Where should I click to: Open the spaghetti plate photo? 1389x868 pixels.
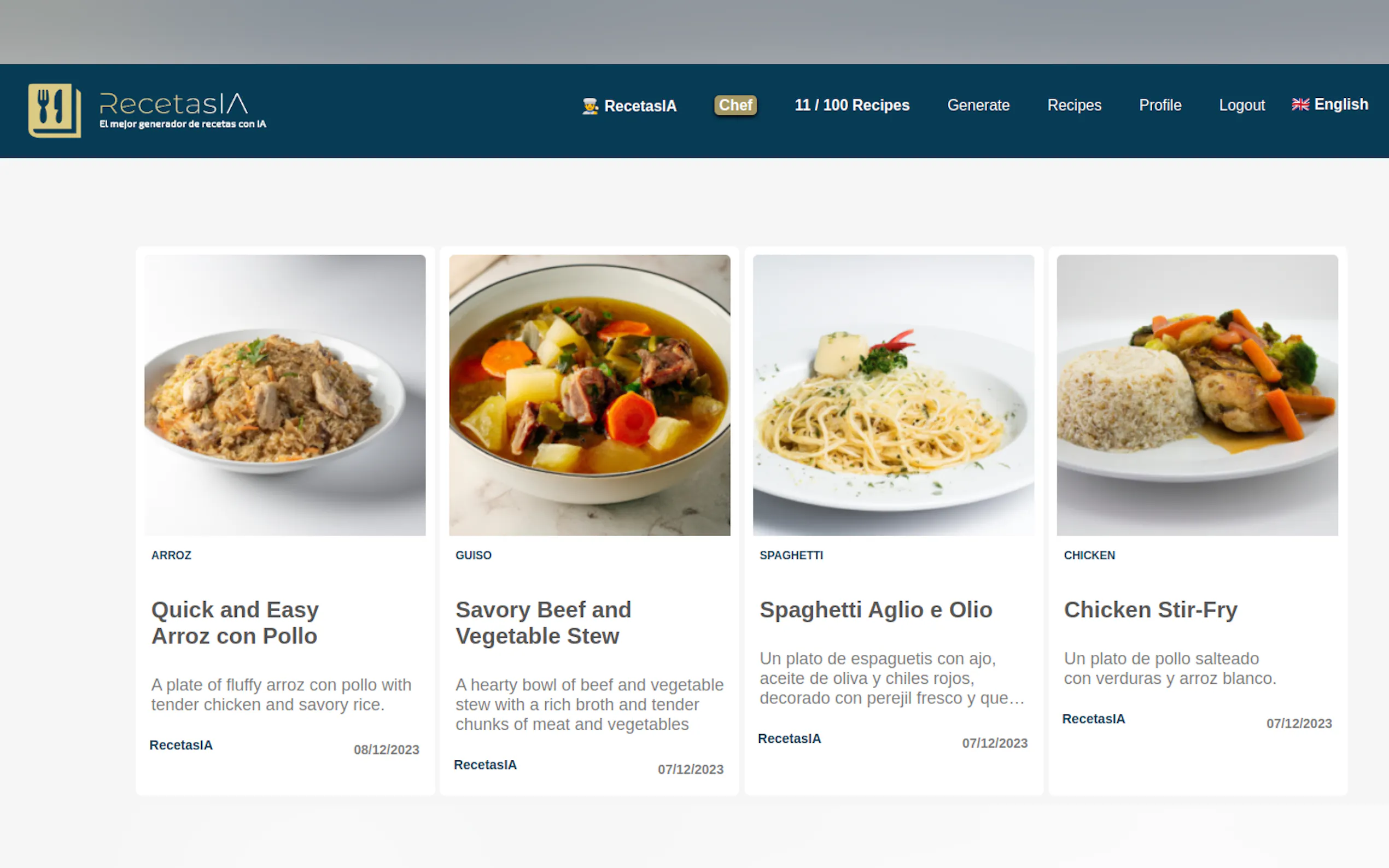[x=894, y=395]
